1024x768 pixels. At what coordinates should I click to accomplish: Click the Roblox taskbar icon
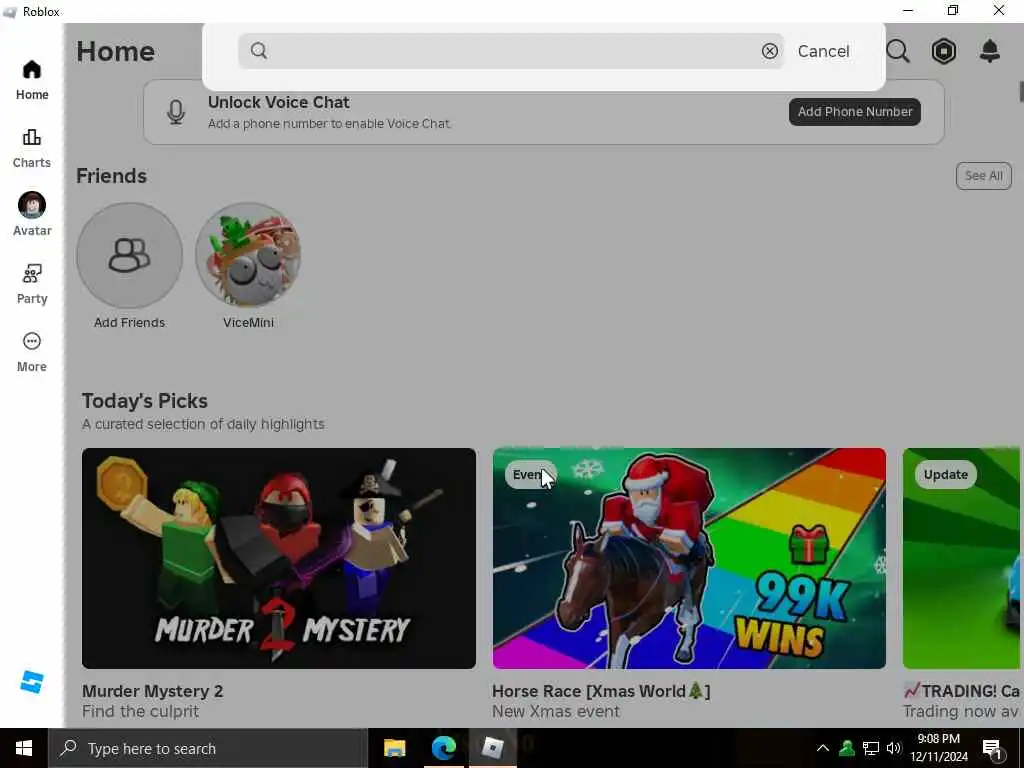(492, 748)
